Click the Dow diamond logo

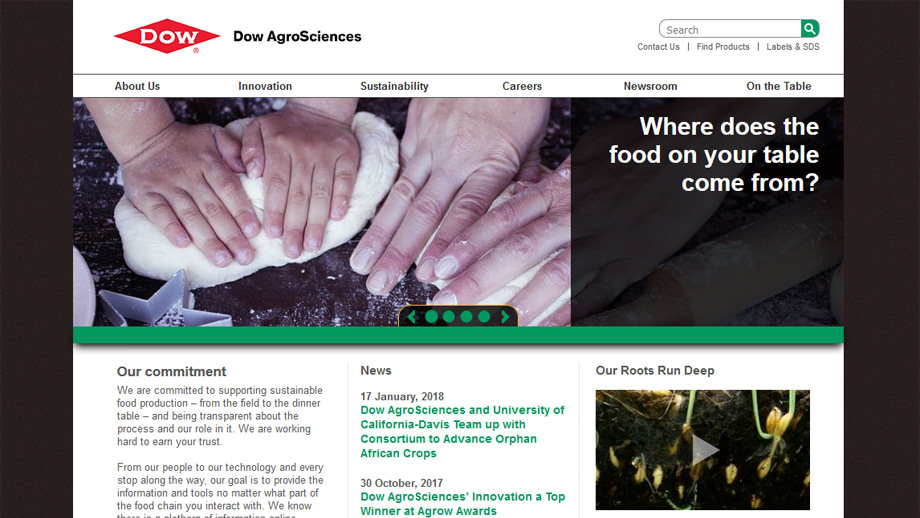(167, 36)
